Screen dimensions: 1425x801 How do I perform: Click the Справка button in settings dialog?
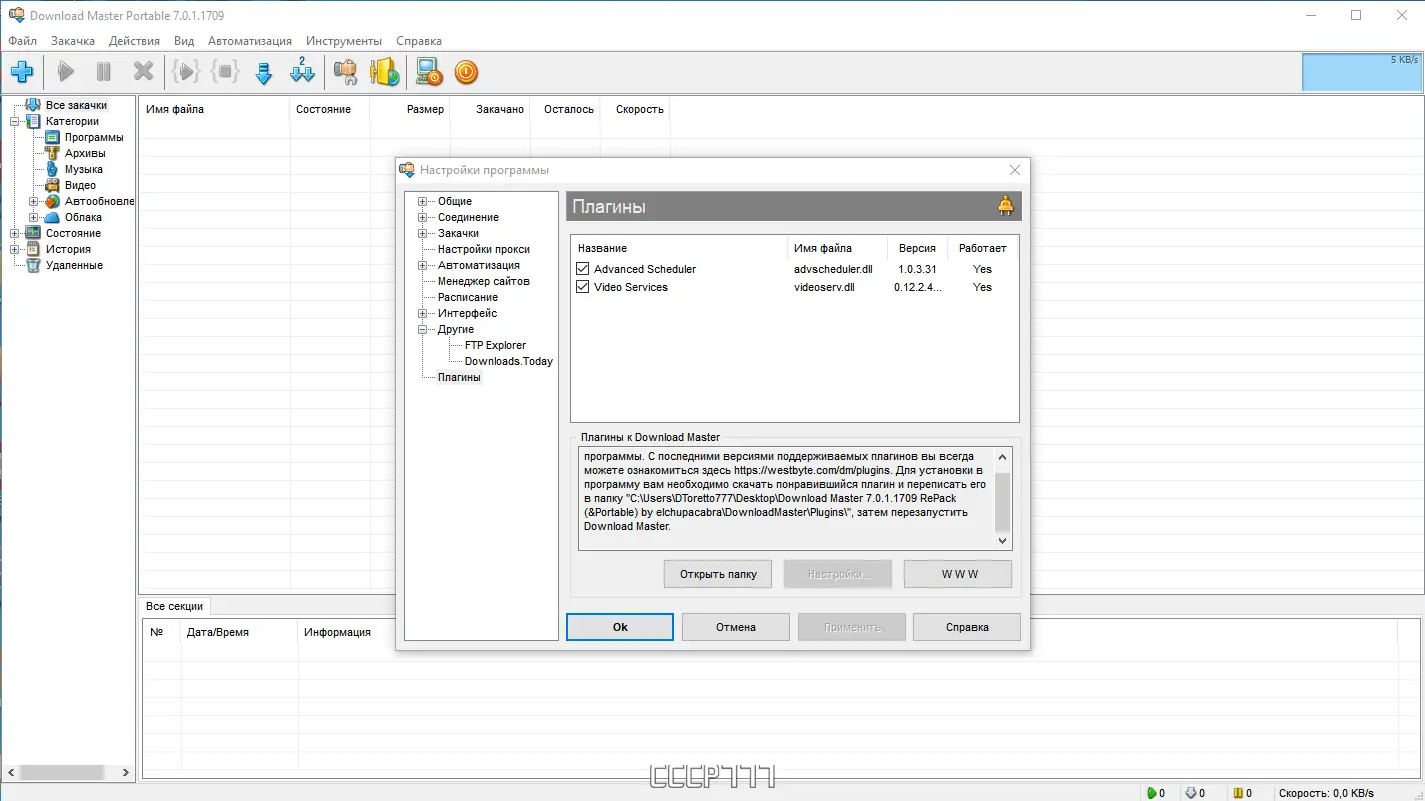click(967, 627)
